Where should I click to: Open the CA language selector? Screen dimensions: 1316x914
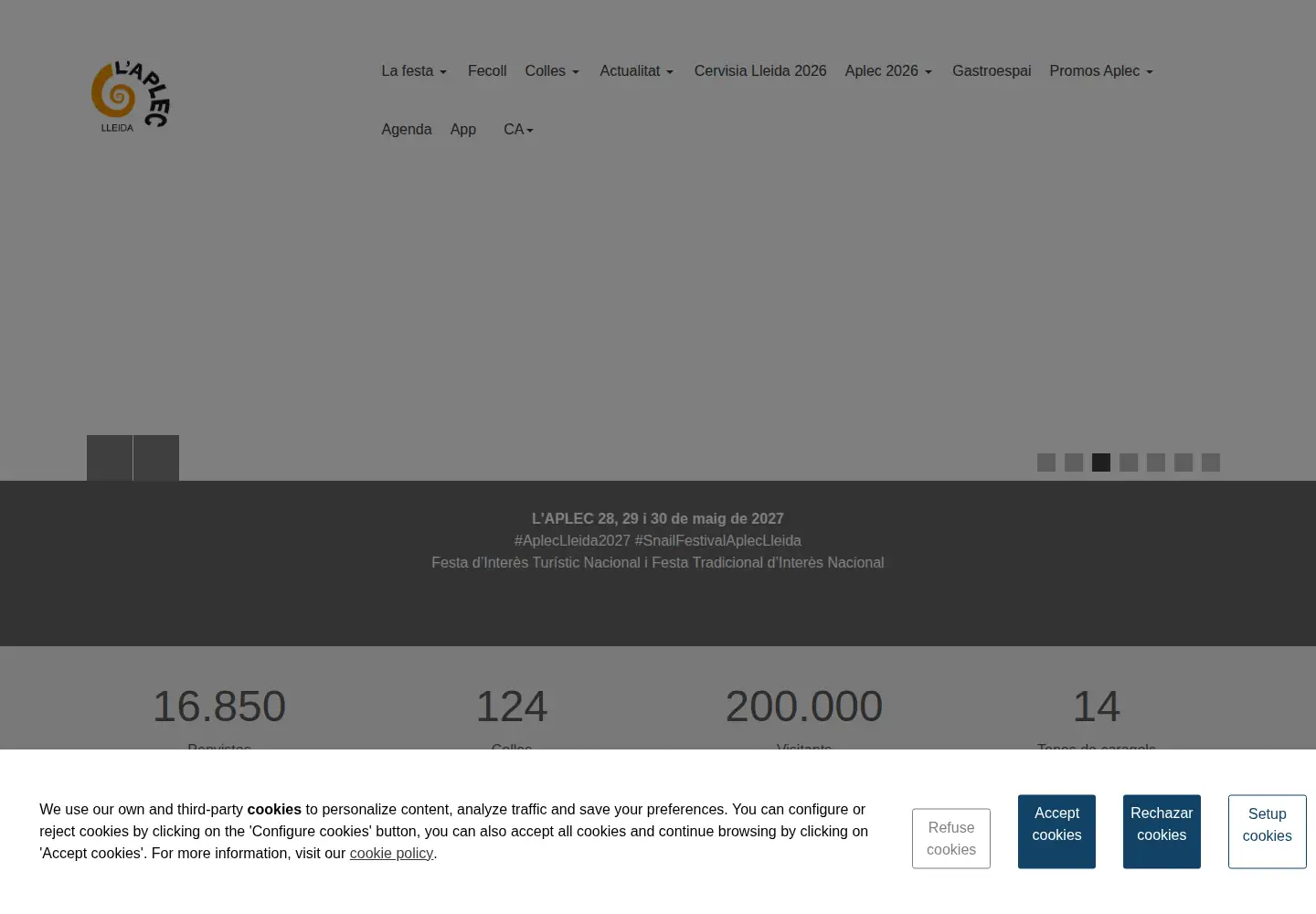(518, 130)
